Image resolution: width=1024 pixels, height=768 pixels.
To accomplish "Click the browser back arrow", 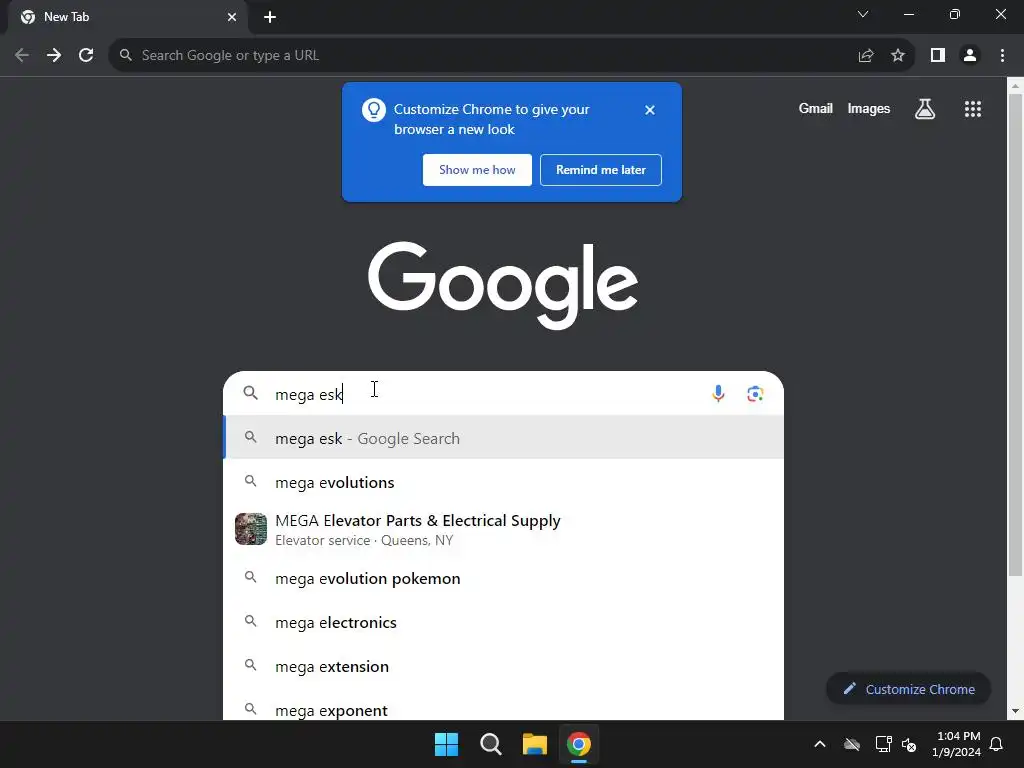I will pos(22,56).
